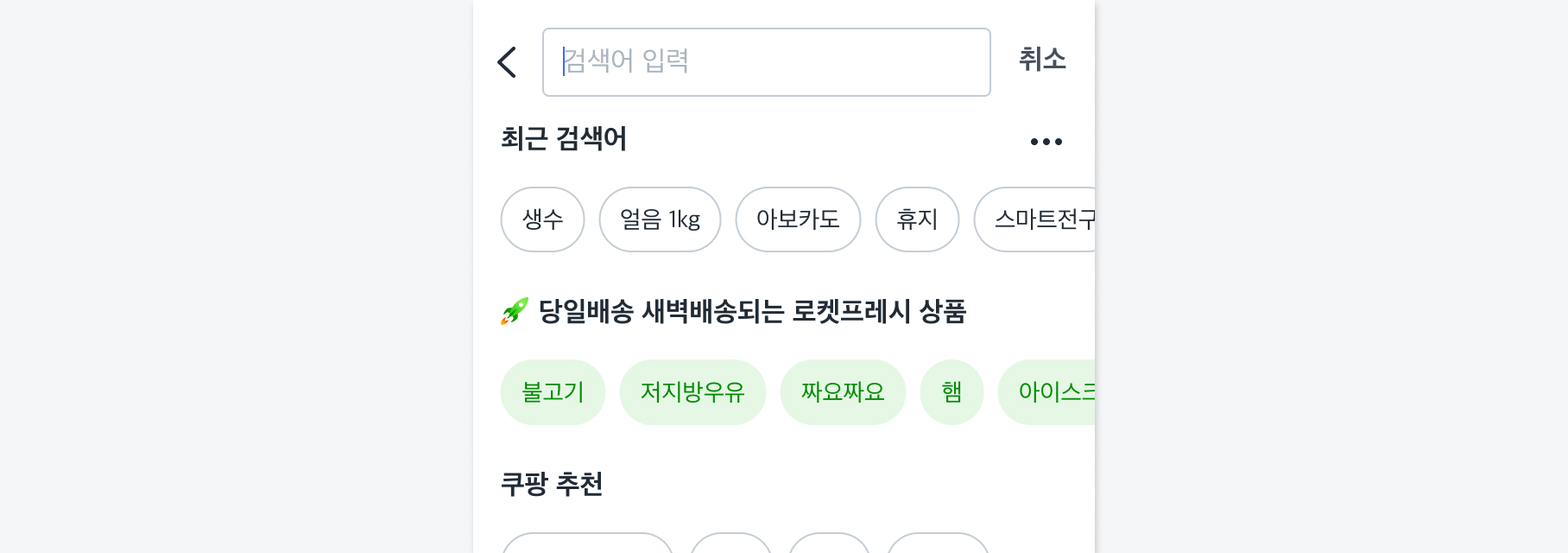Image resolution: width=1568 pixels, height=553 pixels.
Task: Click the 쿠팡 추천 section title
Action: (552, 484)
